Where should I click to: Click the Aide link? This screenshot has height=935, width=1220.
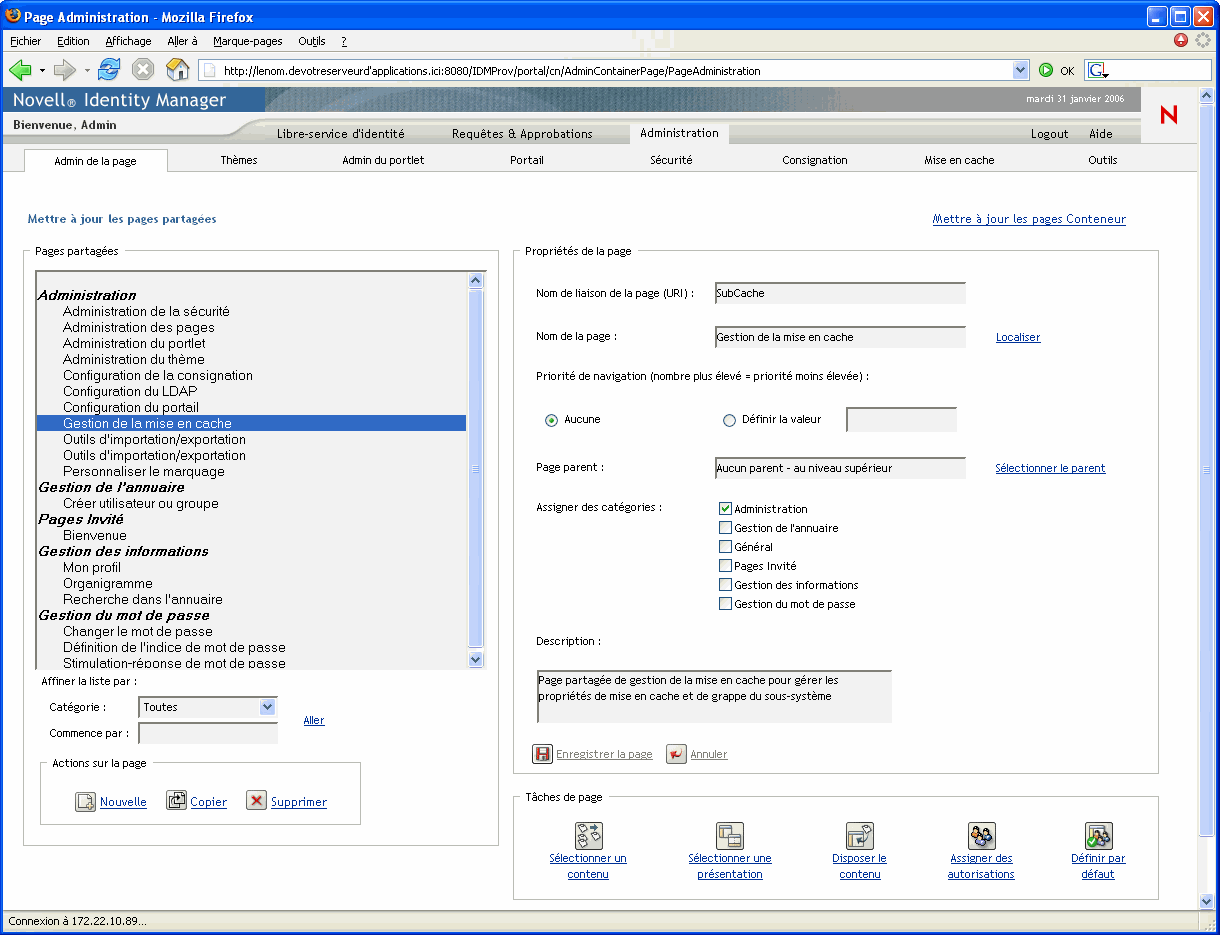point(1100,134)
